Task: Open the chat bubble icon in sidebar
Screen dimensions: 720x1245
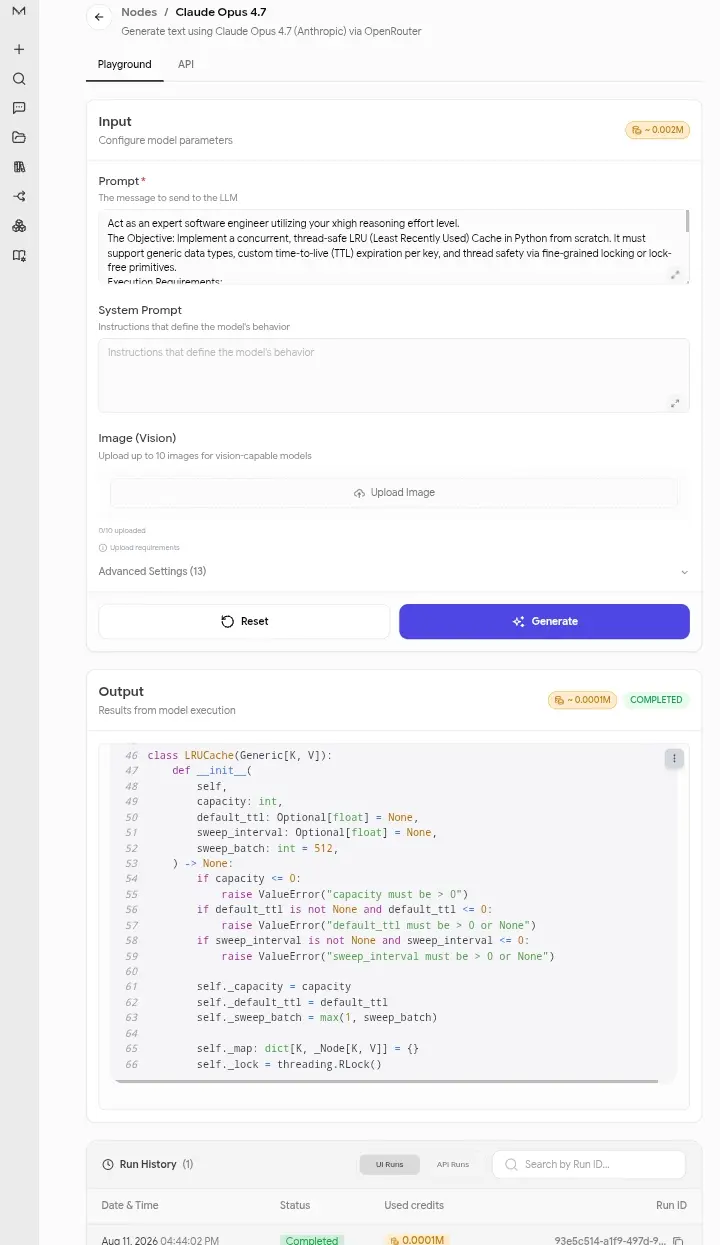Action: pyautogui.click(x=19, y=108)
